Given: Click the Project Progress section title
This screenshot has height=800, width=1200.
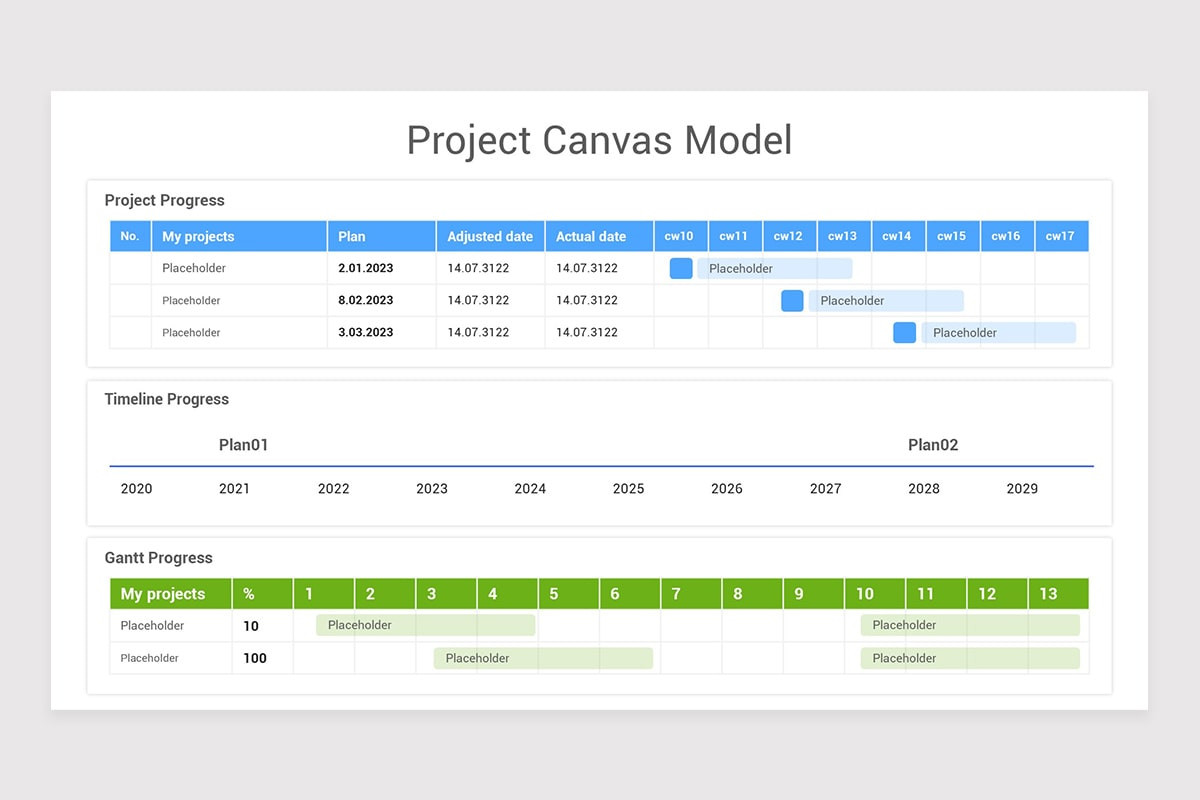Looking at the screenshot, I should pos(165,200).
